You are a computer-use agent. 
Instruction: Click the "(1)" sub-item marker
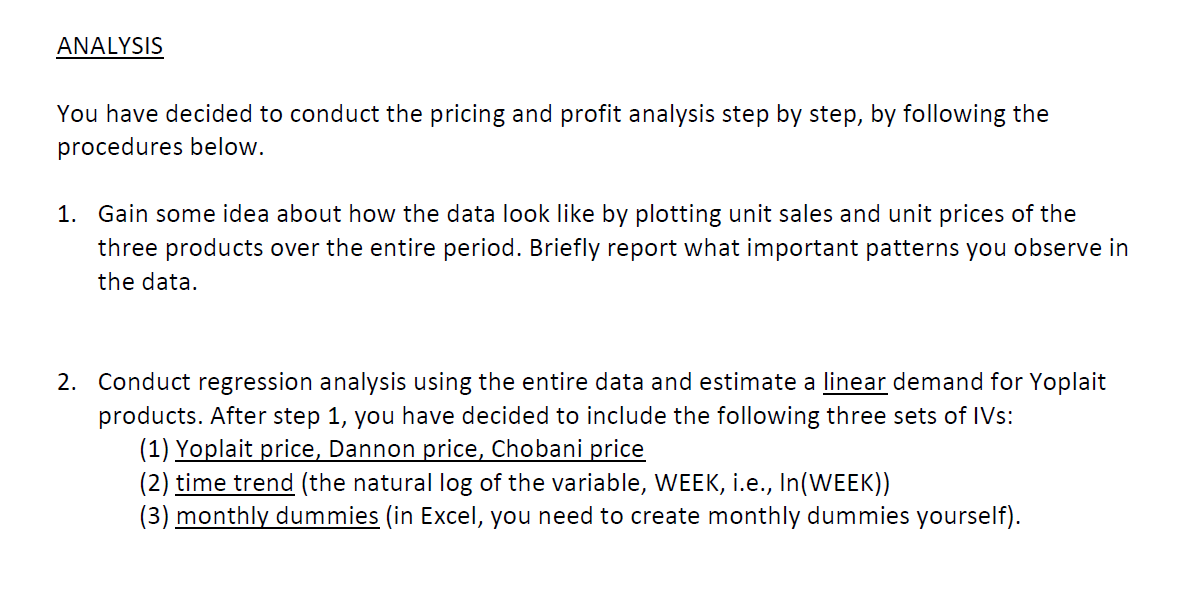[154, 449]
